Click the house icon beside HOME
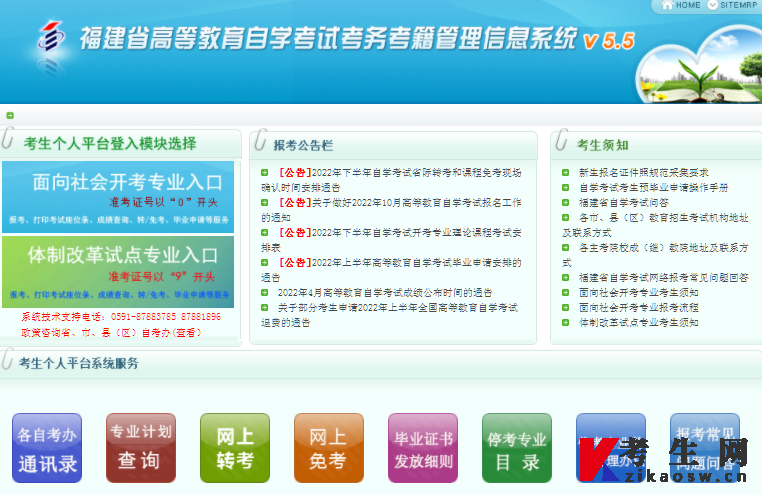The width and height of the screenshot is (762, 495). point(668,5)
